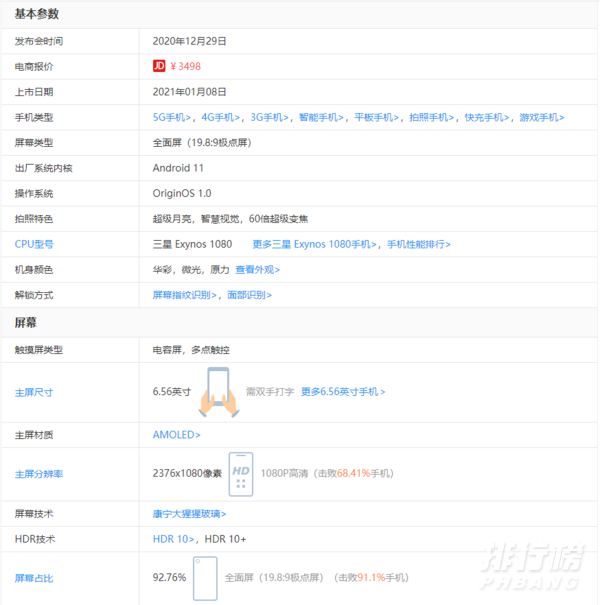
Task: Click the 手机类型 row label
Action: point(34,118)
